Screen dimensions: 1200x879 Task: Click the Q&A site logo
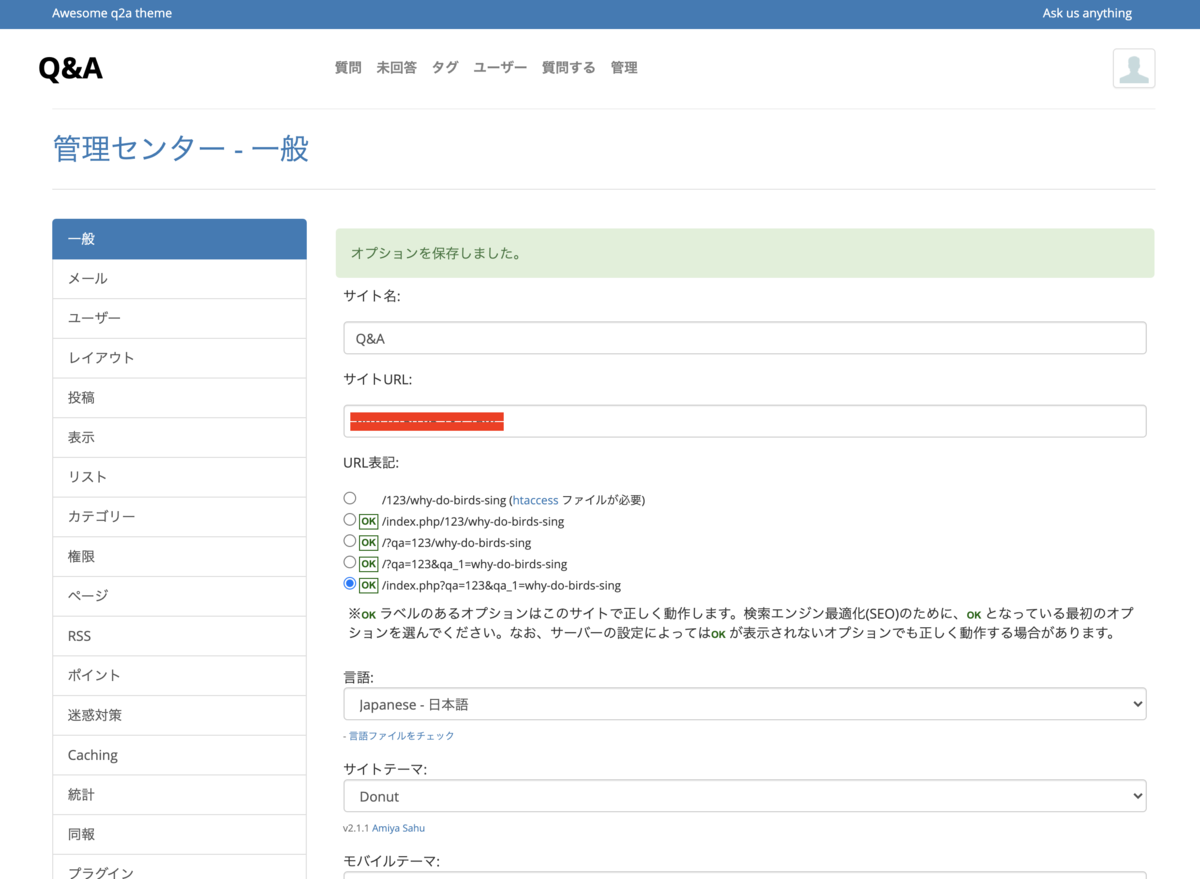click(x=70, y=68)
